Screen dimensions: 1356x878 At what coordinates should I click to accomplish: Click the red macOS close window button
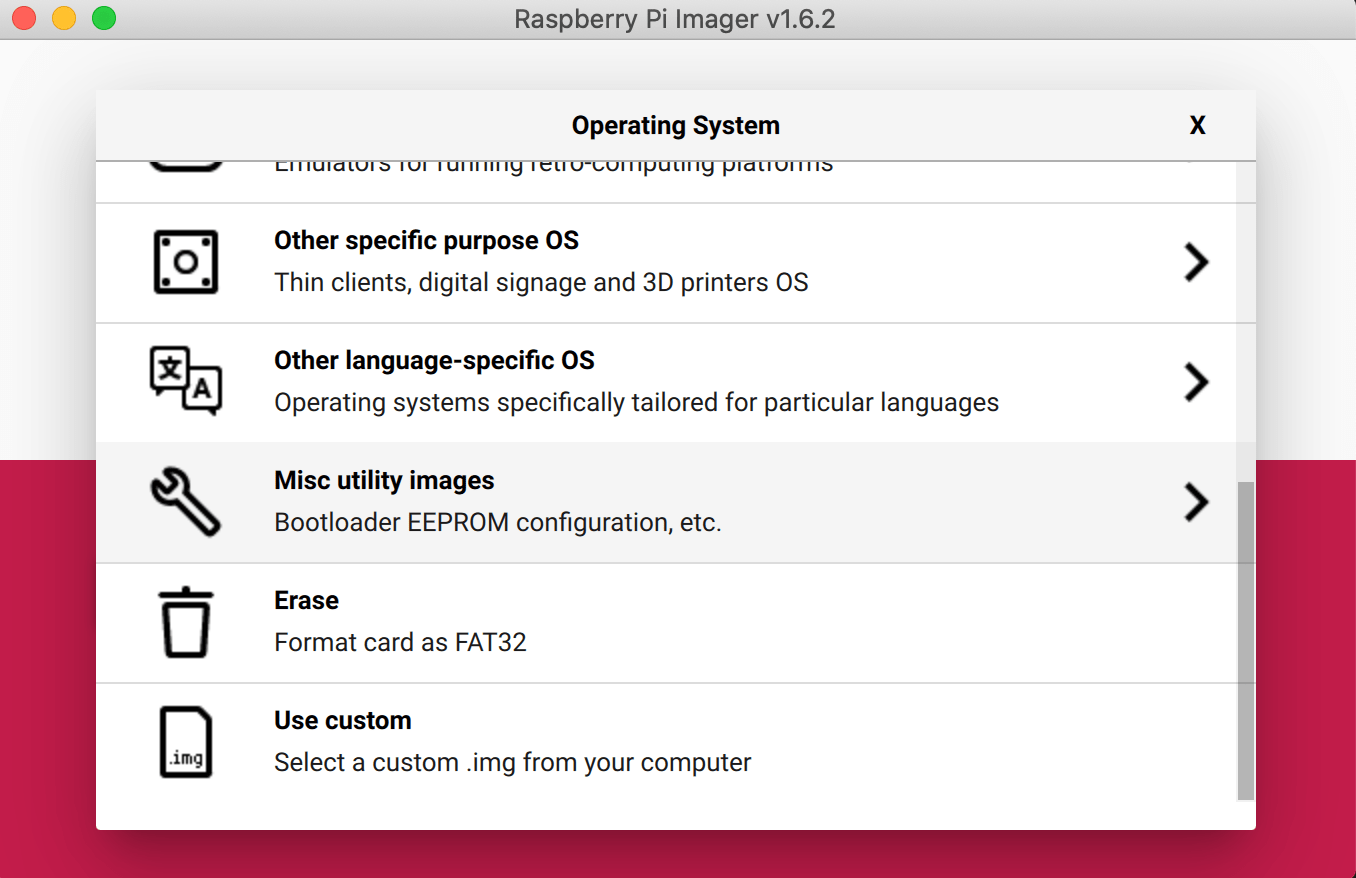24,18
